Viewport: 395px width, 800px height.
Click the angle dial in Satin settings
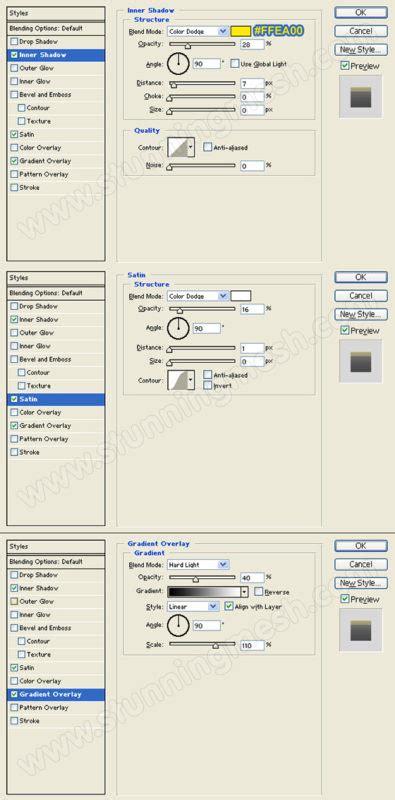click(178, 329)
